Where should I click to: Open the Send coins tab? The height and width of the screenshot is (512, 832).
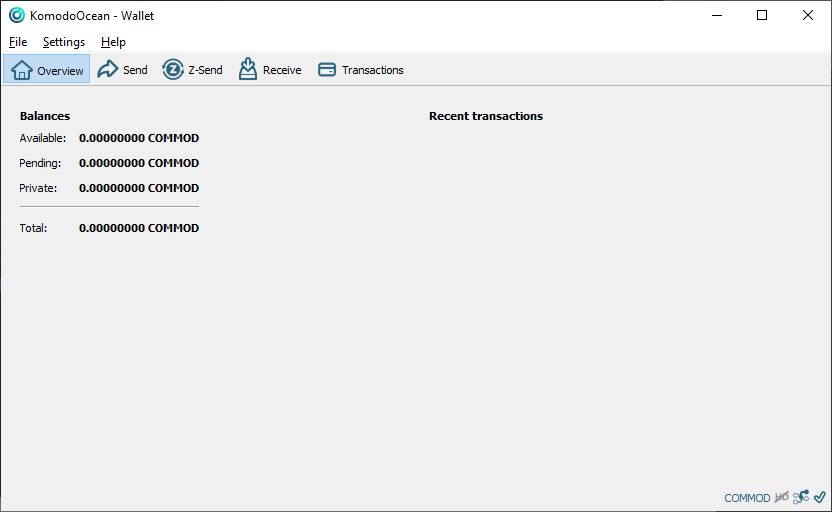(x=123, y=70)
